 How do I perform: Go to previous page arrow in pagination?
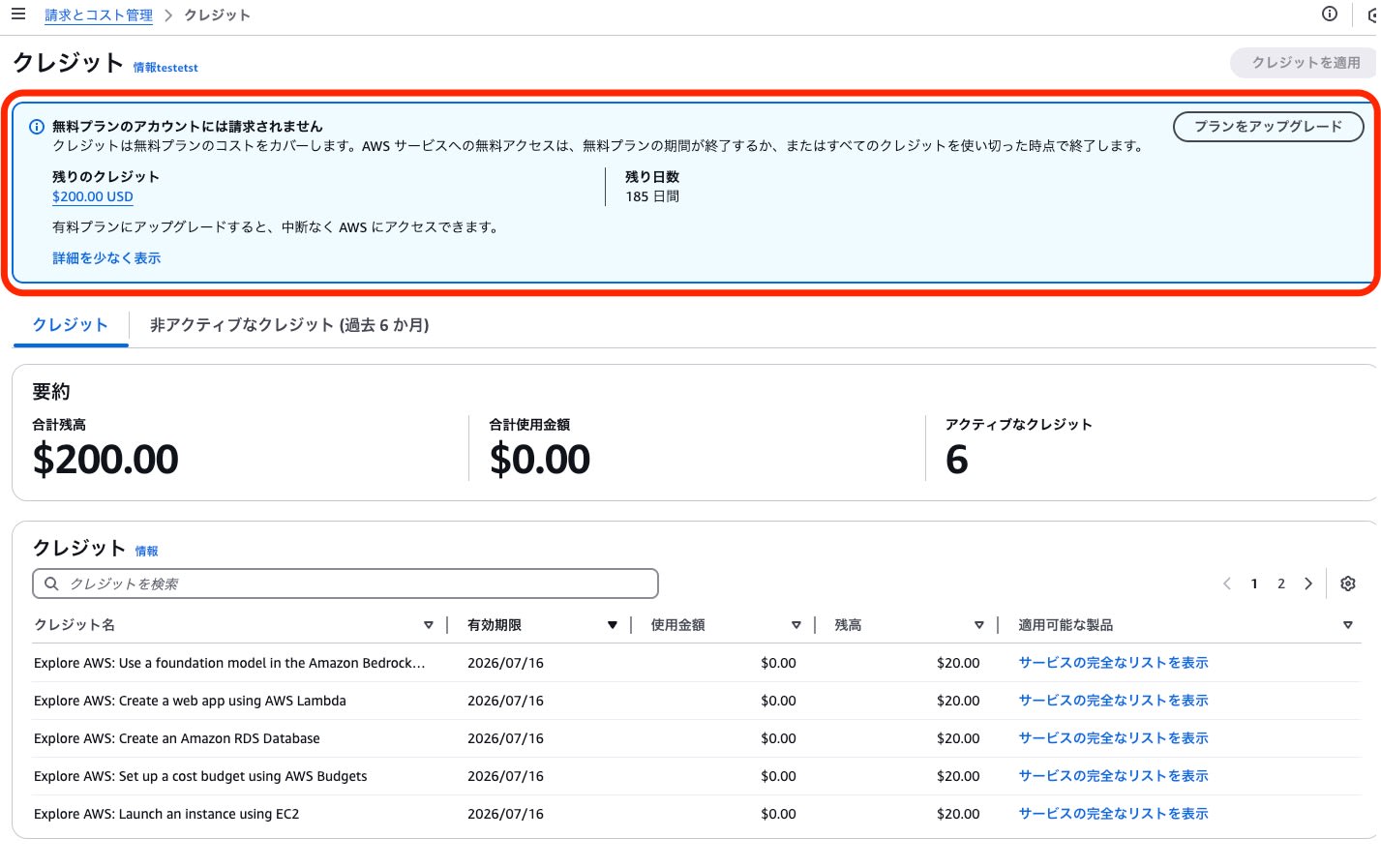[1227, 584]
